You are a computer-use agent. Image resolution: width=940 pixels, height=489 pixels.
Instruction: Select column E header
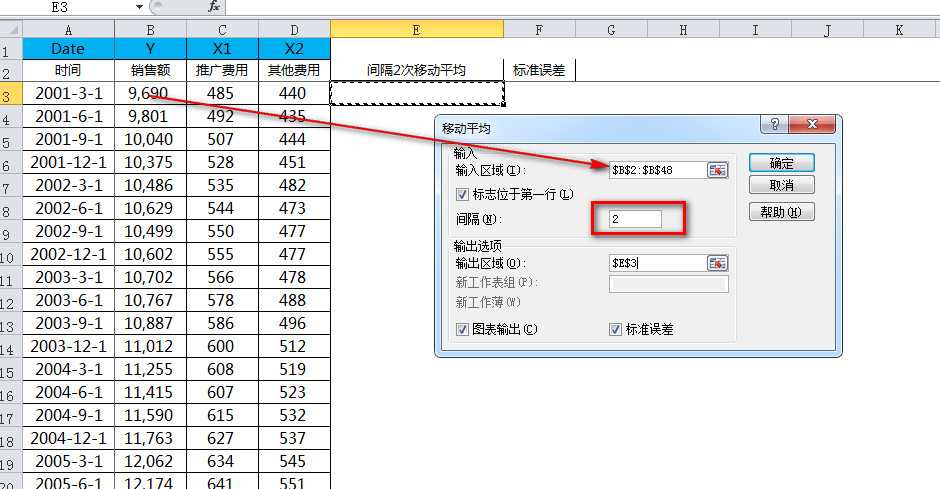pos(417,29)
